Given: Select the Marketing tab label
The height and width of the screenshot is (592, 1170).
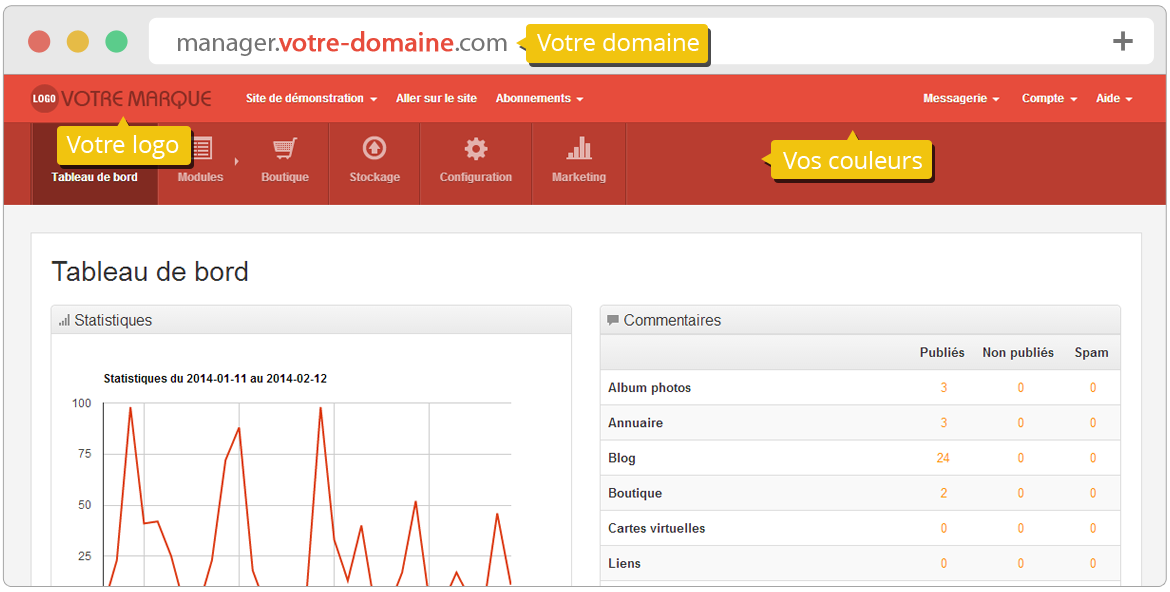Looking at the screenshot, I should [x=579, y=177].
